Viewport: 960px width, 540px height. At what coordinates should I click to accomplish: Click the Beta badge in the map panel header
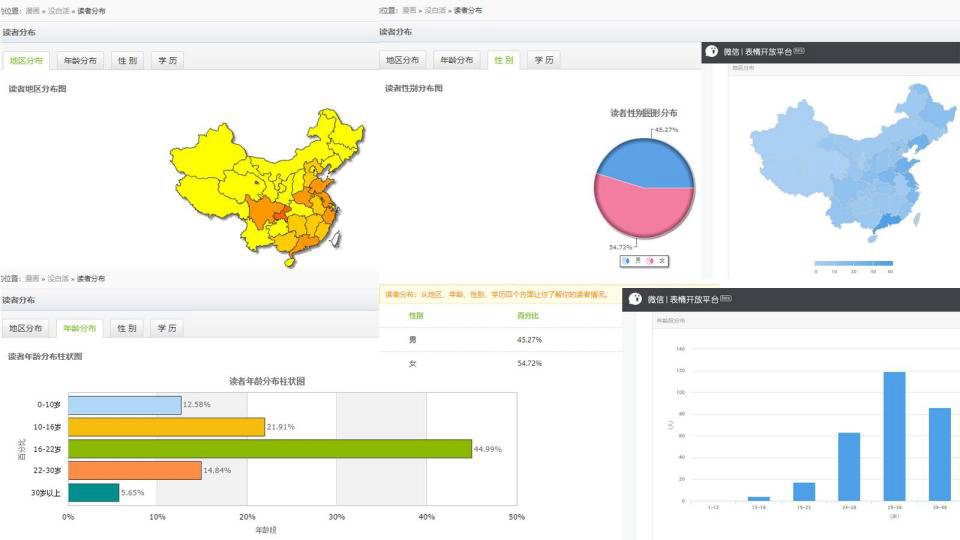(x=798, y=51)
